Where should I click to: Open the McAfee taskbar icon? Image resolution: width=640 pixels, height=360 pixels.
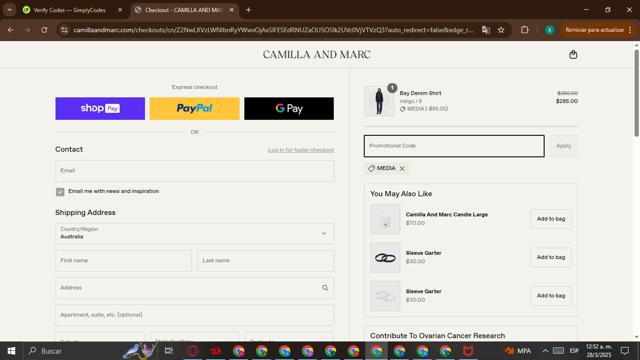468,351
